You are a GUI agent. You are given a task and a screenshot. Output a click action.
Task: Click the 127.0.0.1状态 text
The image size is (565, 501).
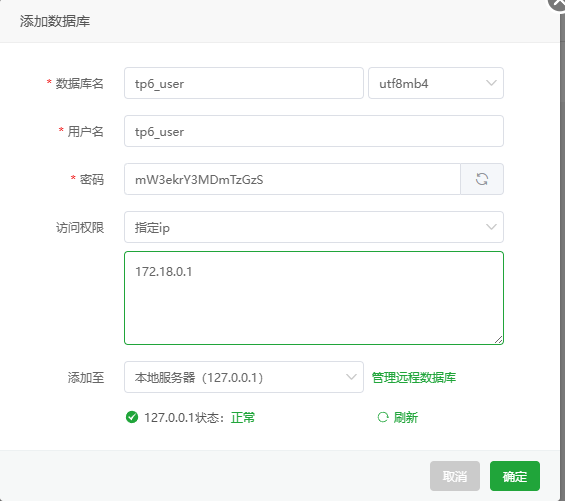pos(184,417)
